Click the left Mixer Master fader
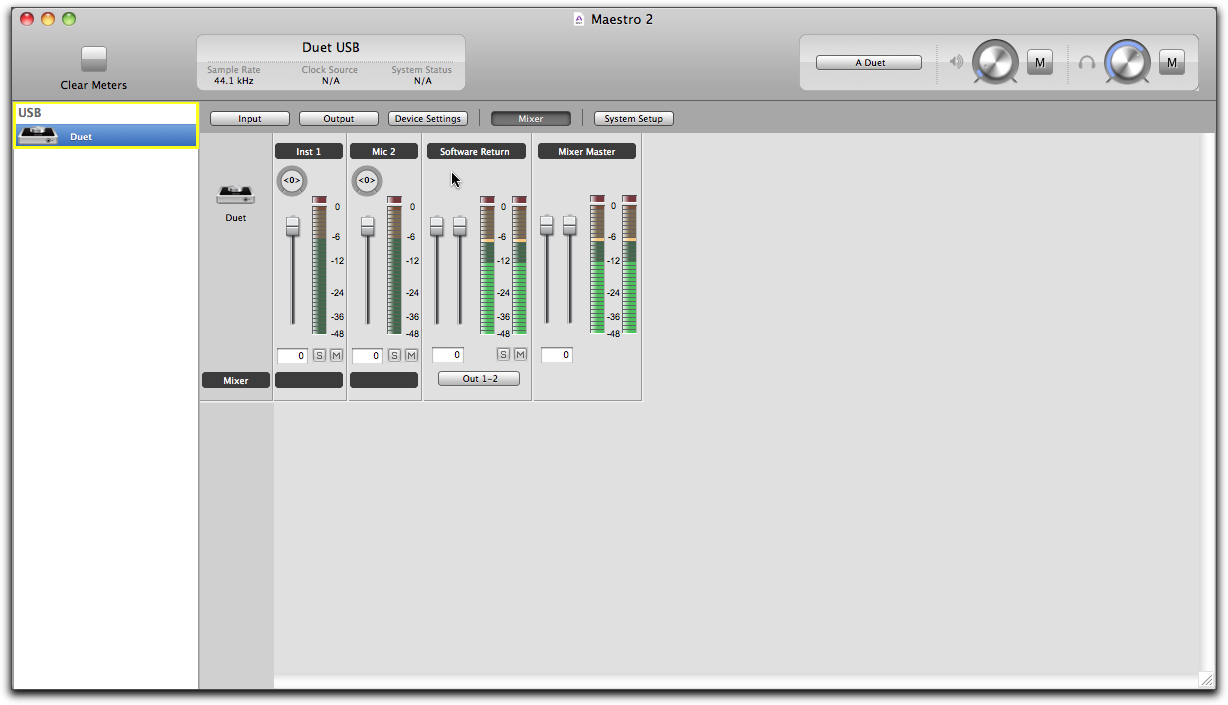 [x=547, y=225]
